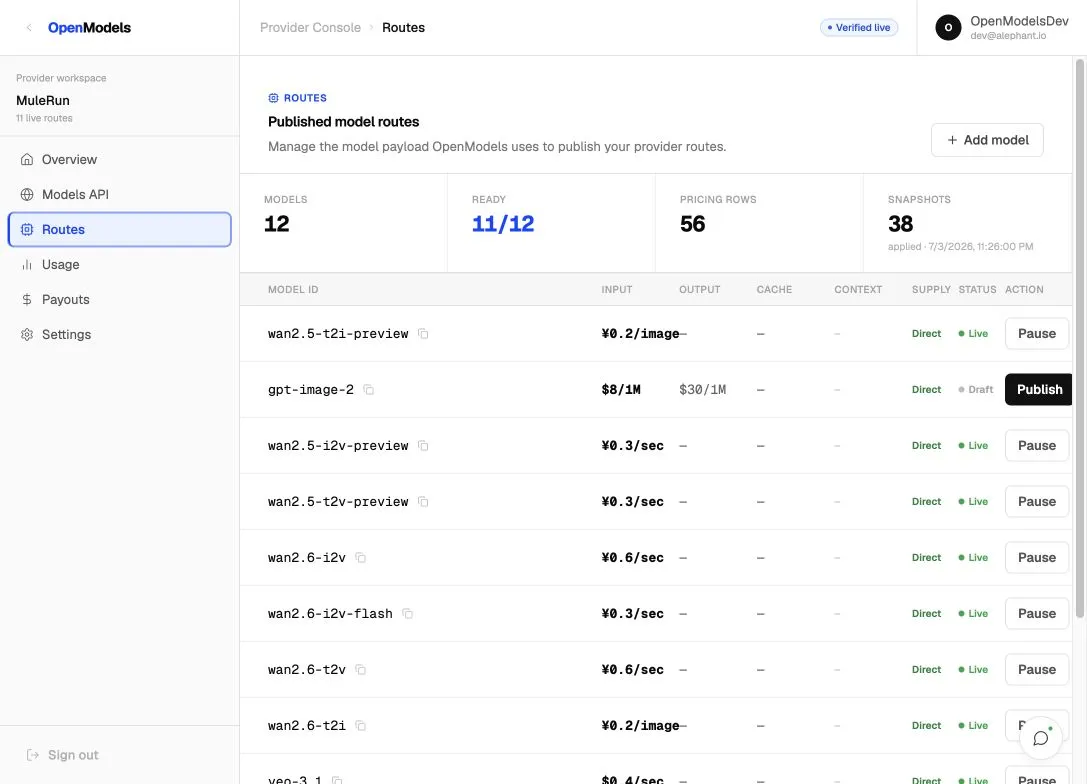
Task: Copy the wan2.5-t2i-preview model ID
Action: [x=423, y=333]
